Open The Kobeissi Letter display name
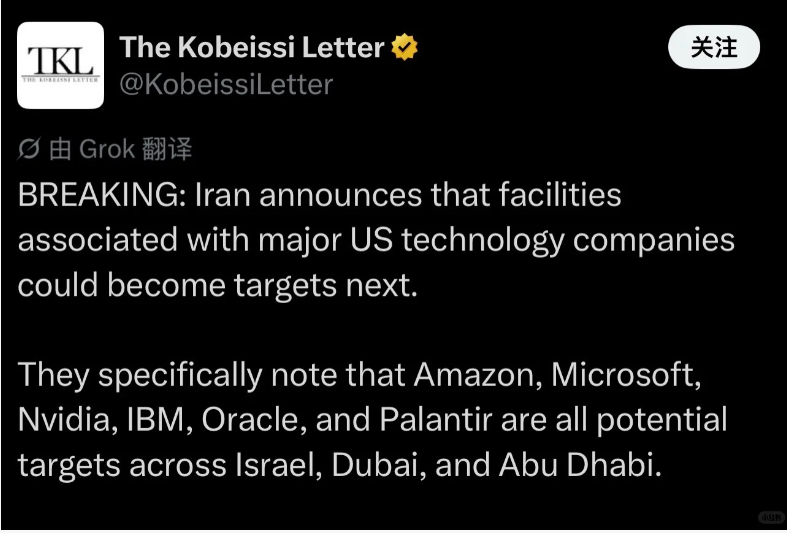This screenshot has width=787, height=533. tap(252, 48)
